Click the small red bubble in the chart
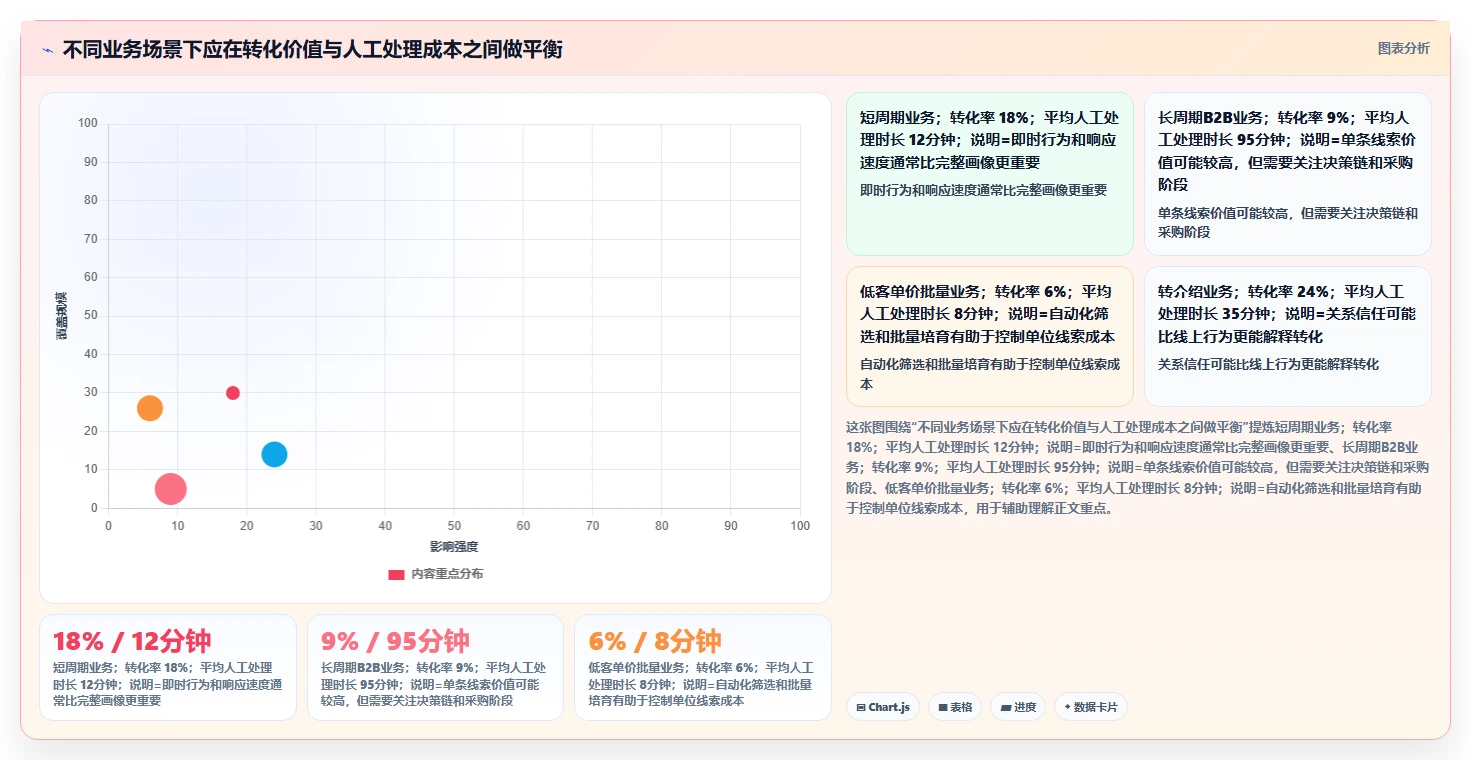The height and width of the screenshot is (760, 1471). click(x=233, y=393)
